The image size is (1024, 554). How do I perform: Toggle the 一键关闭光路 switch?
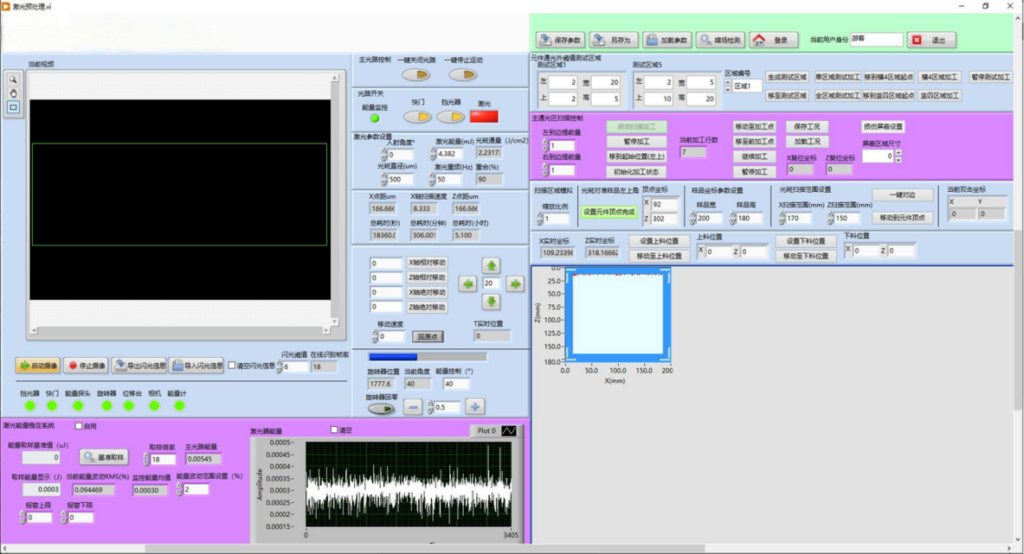pyautogui.click(x=416, y=75)
